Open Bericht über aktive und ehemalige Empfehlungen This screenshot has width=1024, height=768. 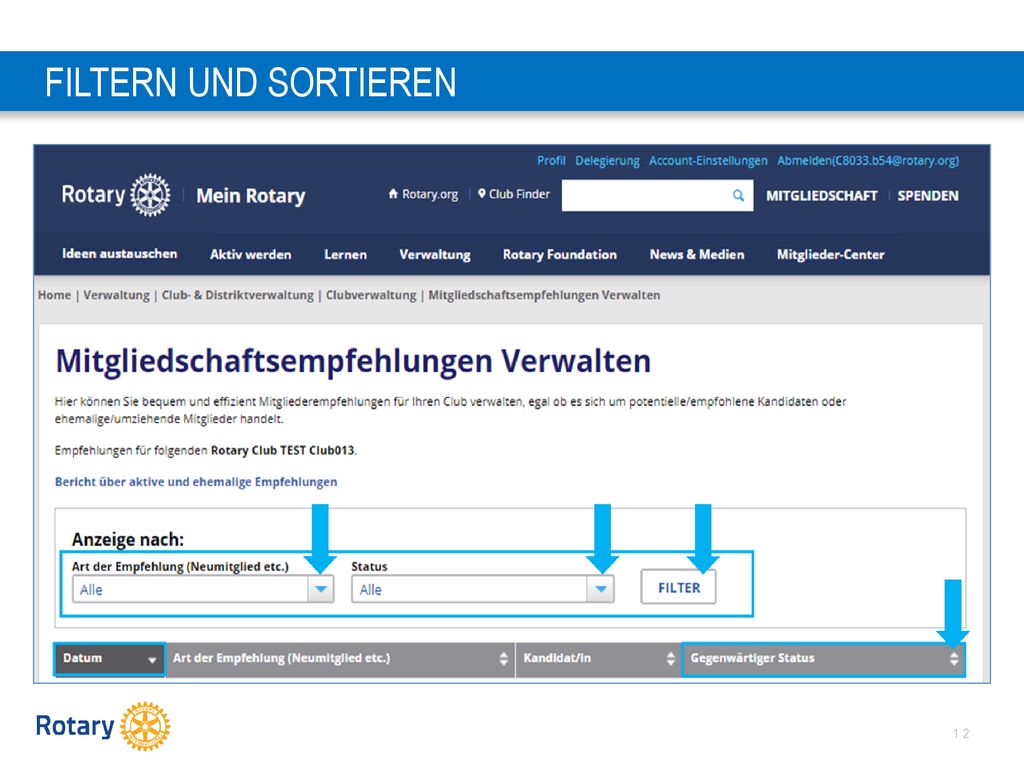click(196, 482)
